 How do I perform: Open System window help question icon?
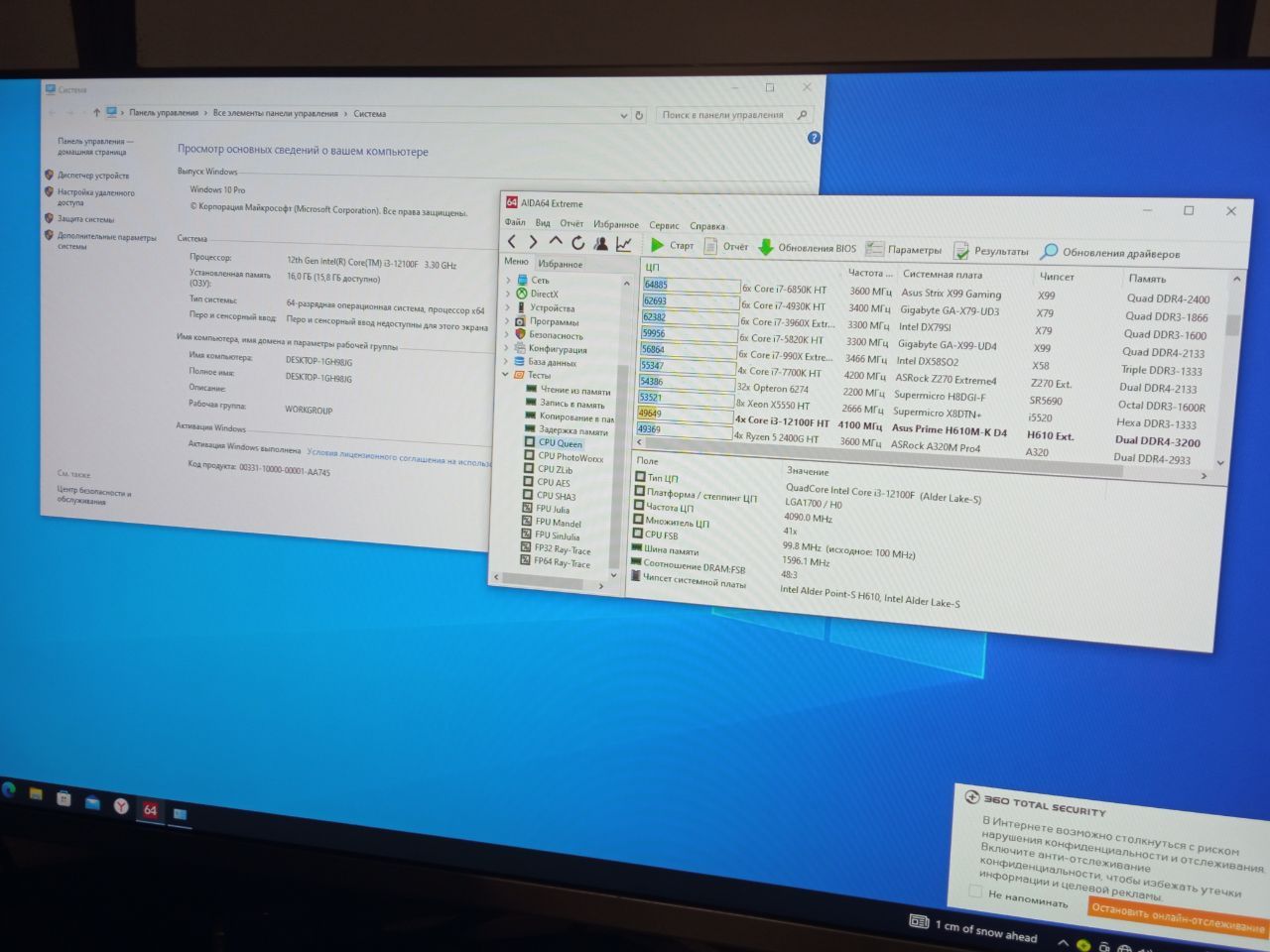[814, 138]
